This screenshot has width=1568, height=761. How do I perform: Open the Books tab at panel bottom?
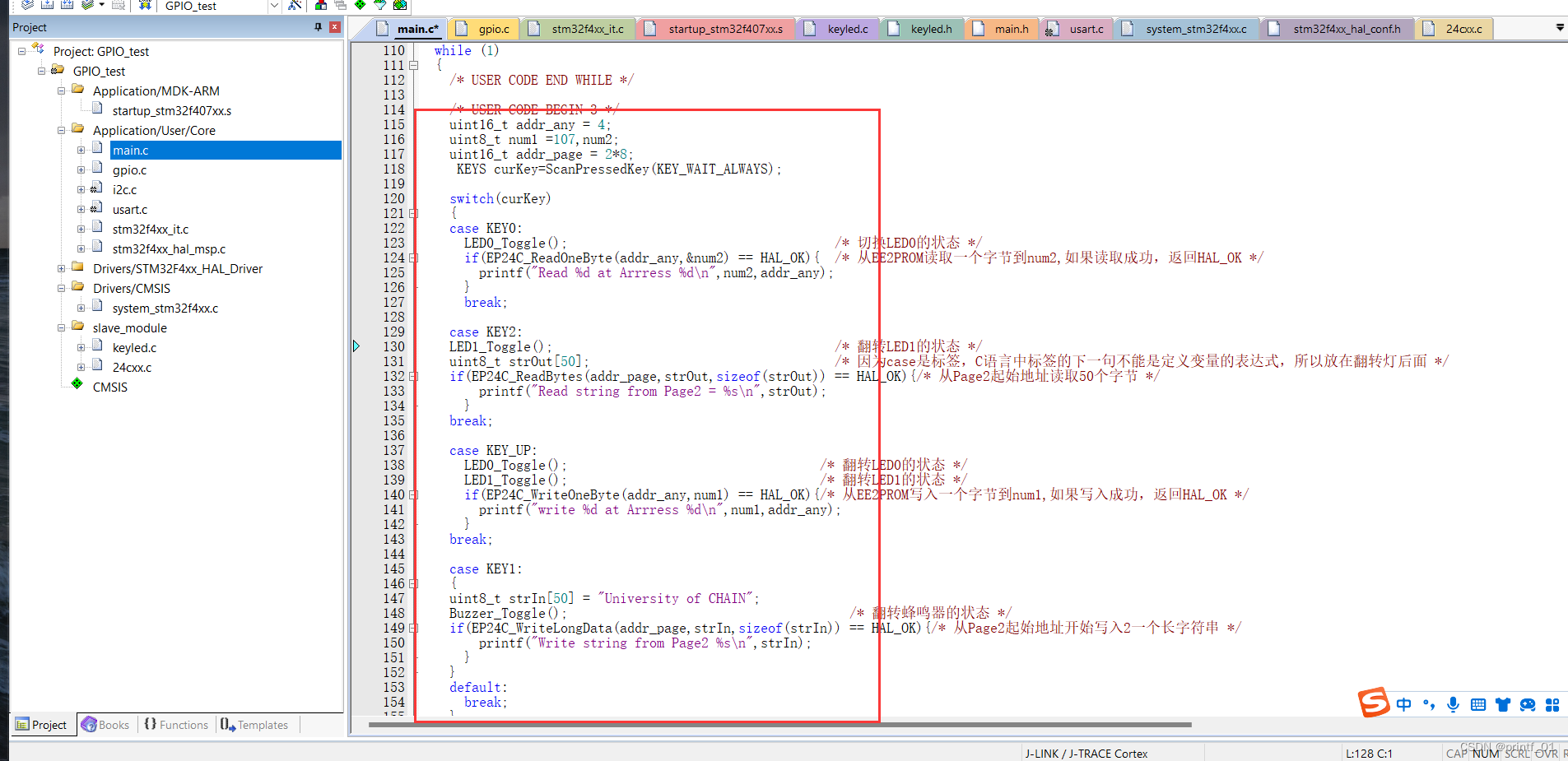click(105, 725)
